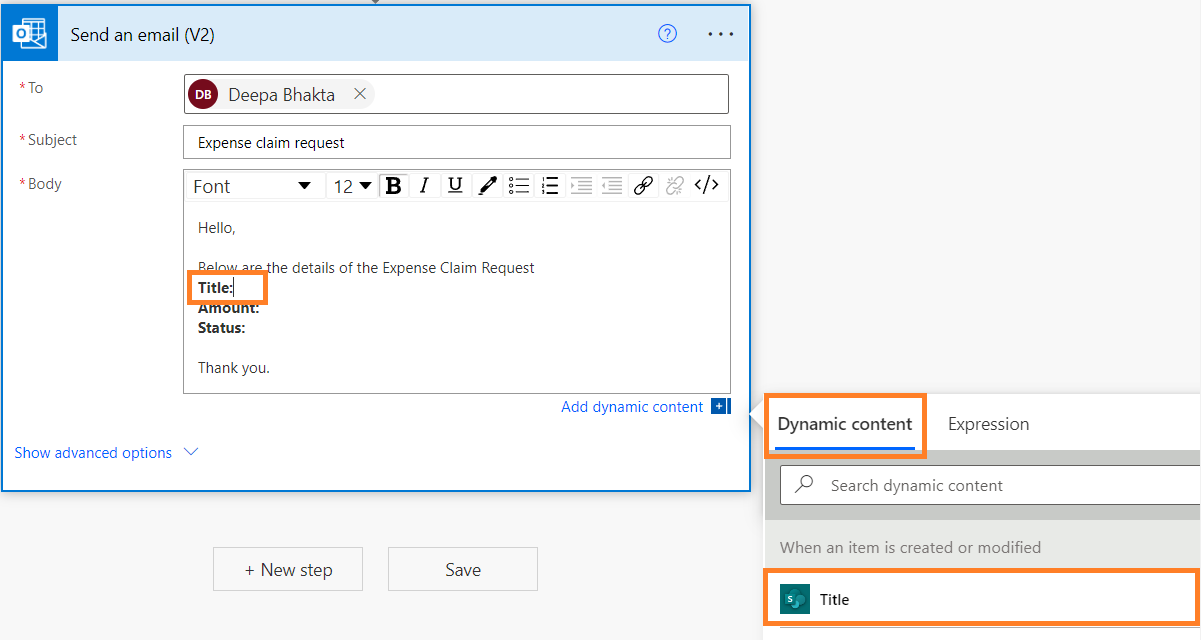Insert a bulleted list in the body
This screenshot has width=1201, height=640.
click(x=518, y=185)
